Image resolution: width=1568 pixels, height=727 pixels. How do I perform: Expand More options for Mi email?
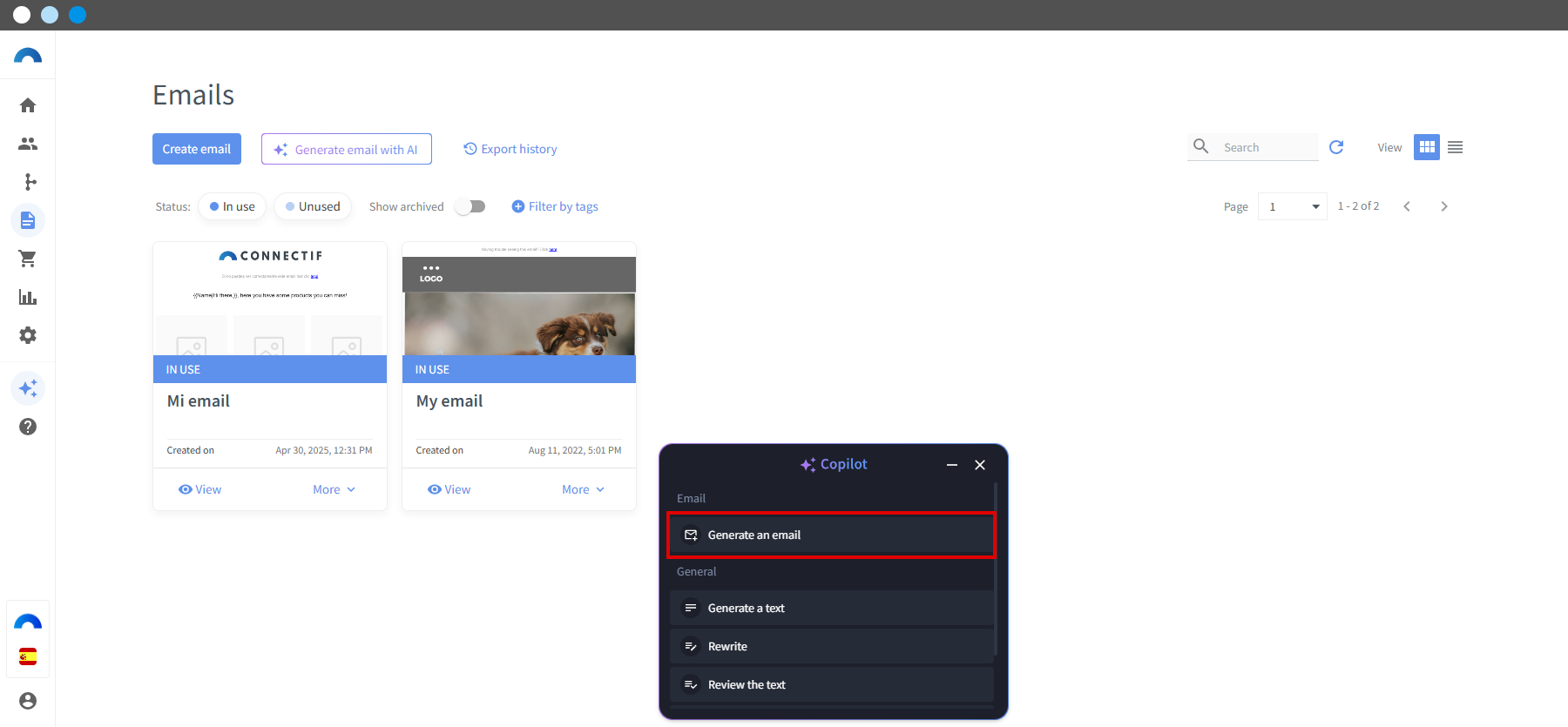coord(335,489)
